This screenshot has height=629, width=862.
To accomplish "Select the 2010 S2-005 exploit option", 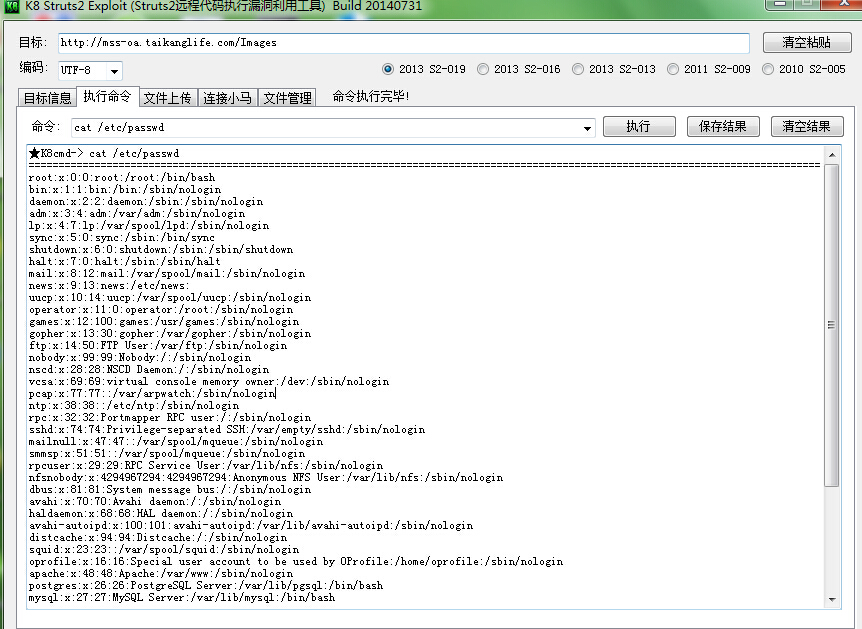I will [804, 69].
